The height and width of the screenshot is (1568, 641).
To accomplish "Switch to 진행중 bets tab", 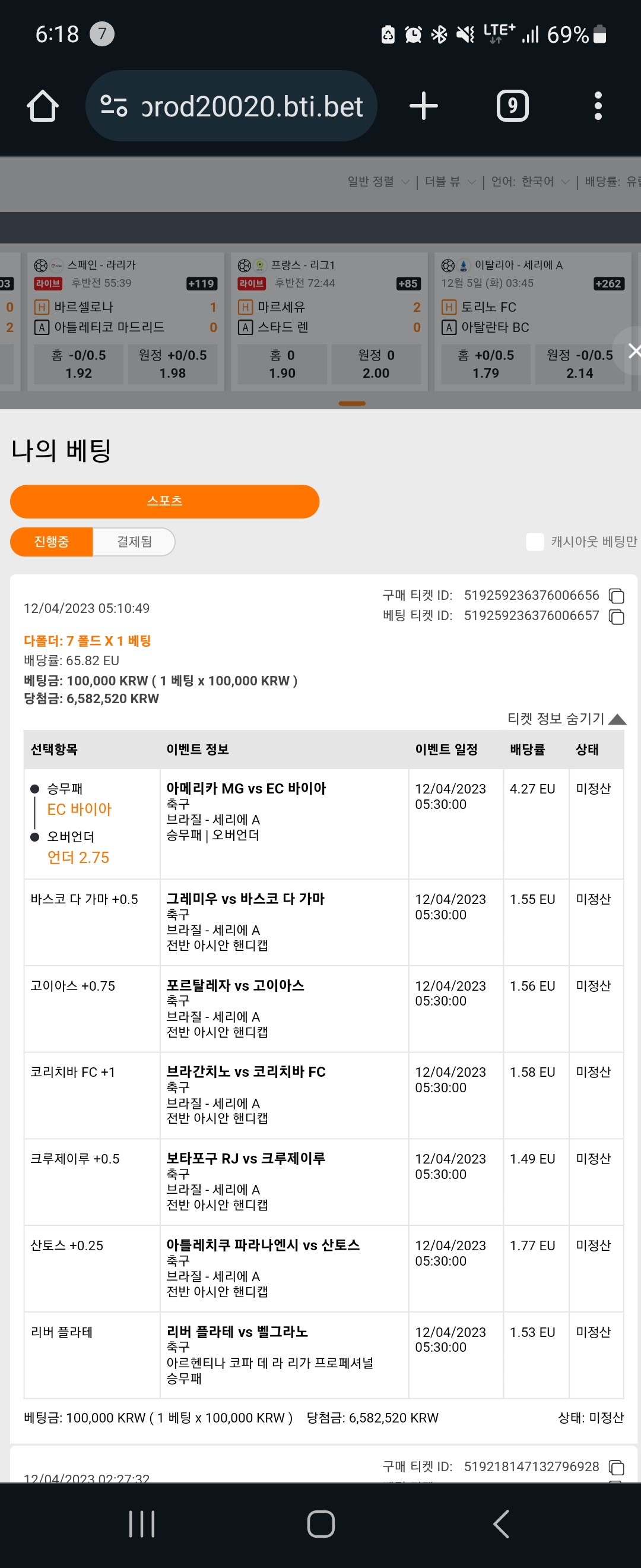I will [52, 542].
